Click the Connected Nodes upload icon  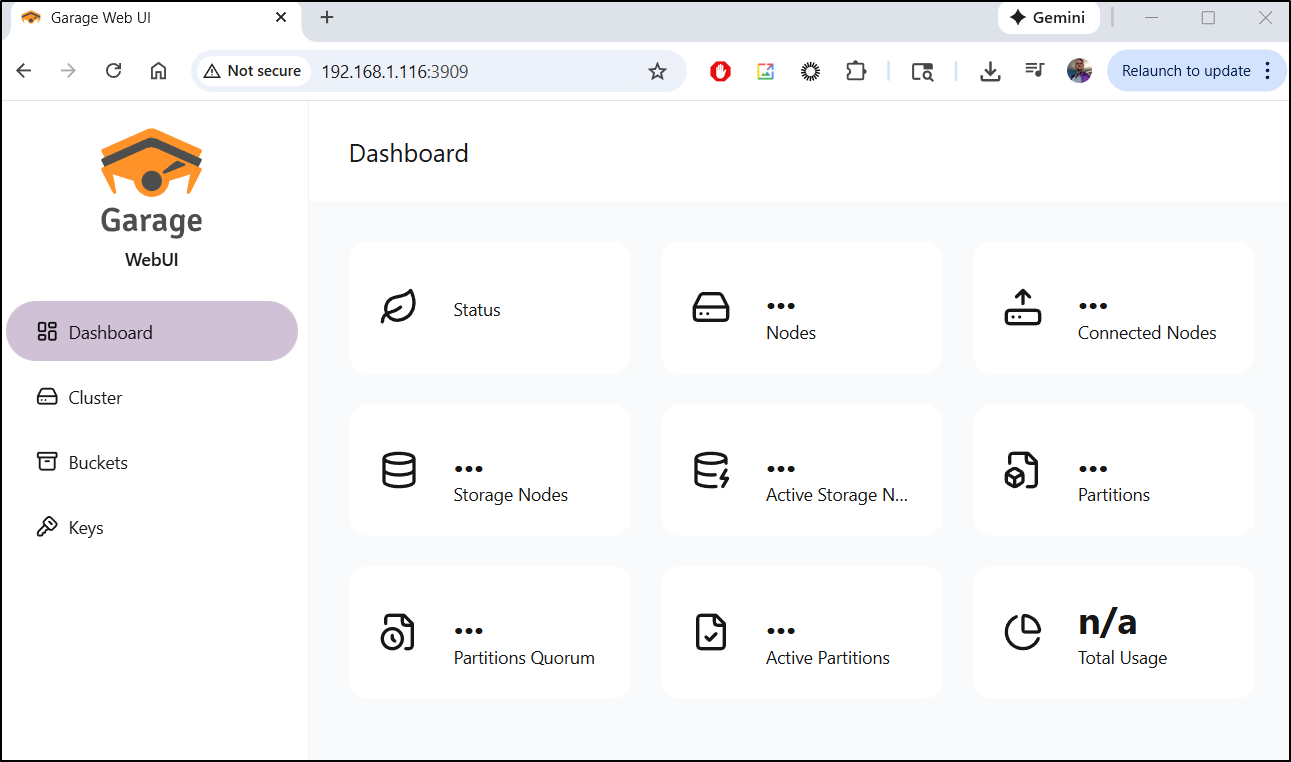(x=1023, y=308)
